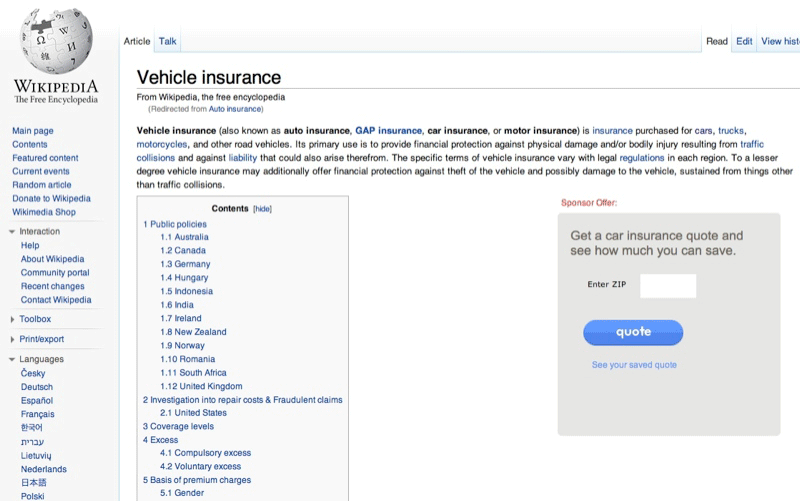Open the Talk tab
Image resolution: width=800 pixels, height=501 pixels.
pyautogui.click(x=167, y=41)
